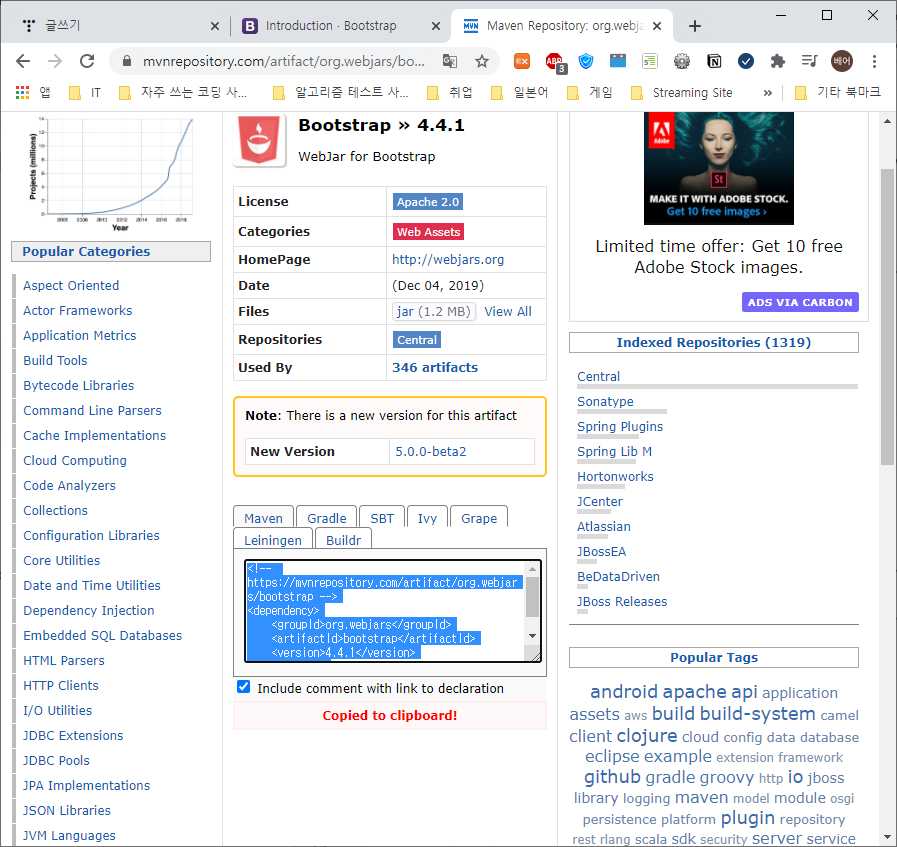Screen dimensions: 897x847
Task: Open the 346 artifacts link
Action: 435,367
